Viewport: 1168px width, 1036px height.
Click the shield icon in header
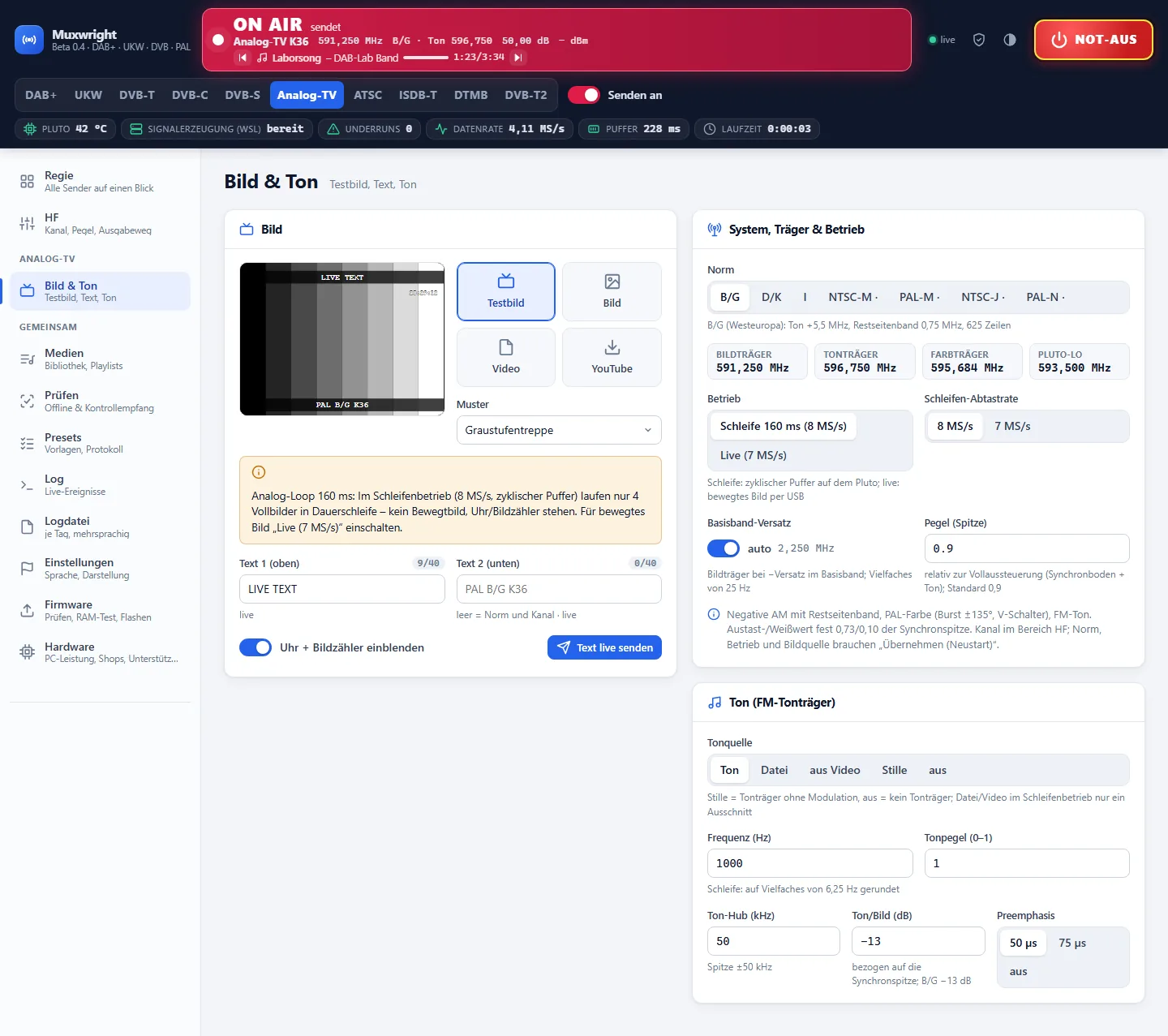click(979, 40)
